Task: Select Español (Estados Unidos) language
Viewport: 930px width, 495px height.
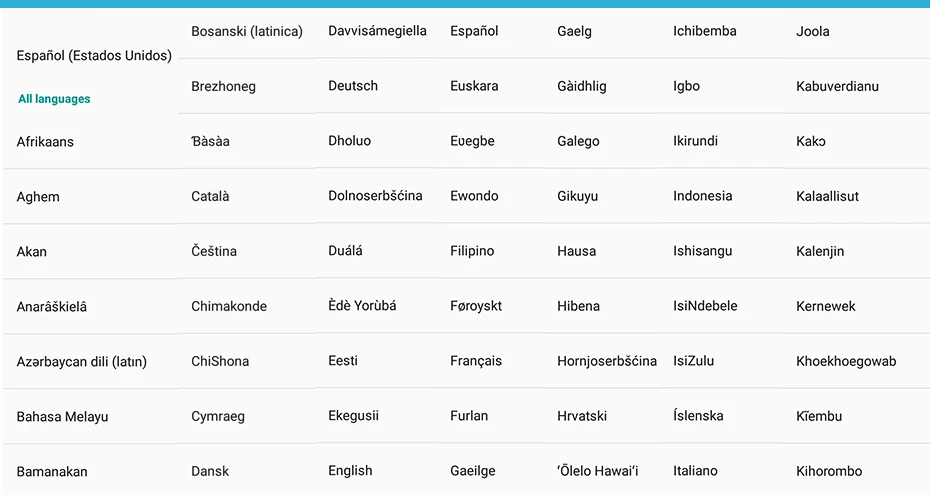Action: tap(94, 56)
